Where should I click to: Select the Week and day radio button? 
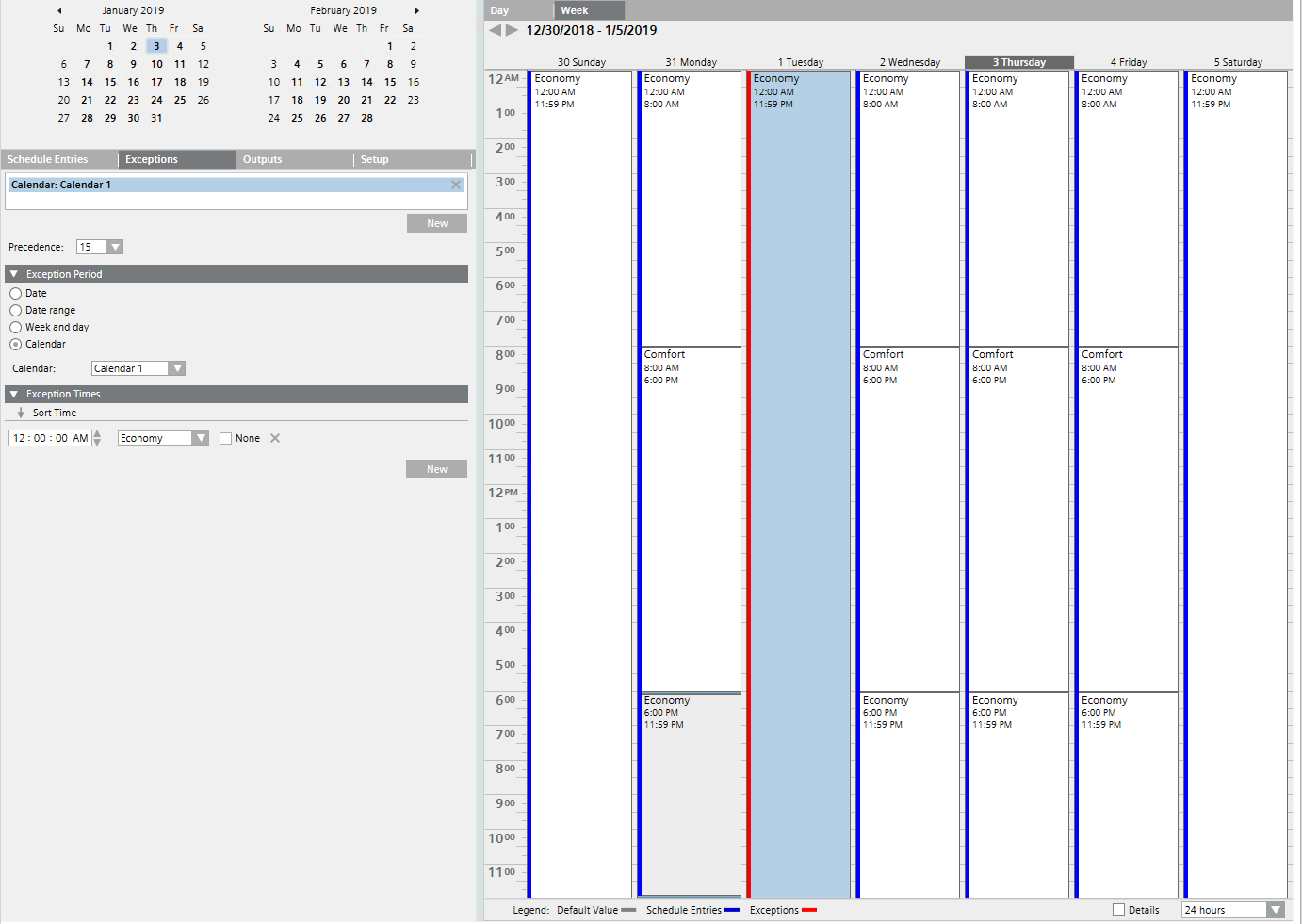click(13, 327)
